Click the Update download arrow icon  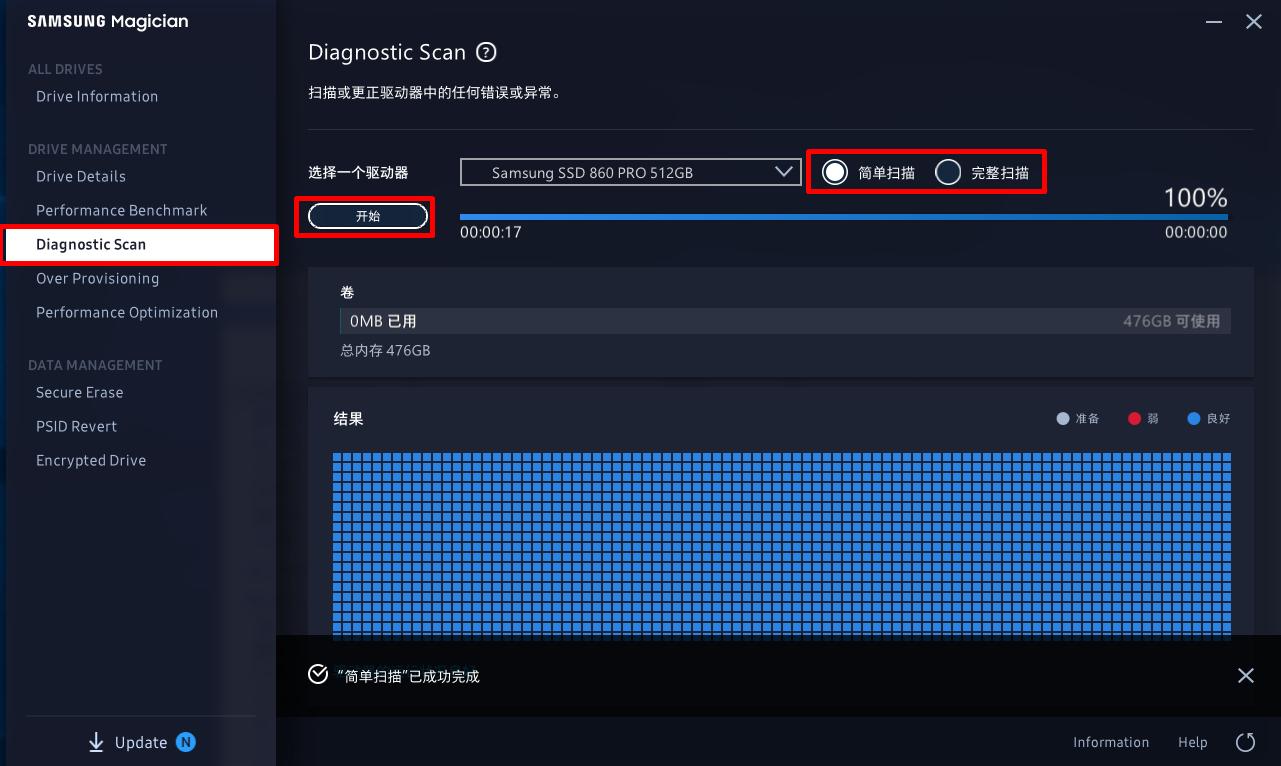[x=96, y=742]
